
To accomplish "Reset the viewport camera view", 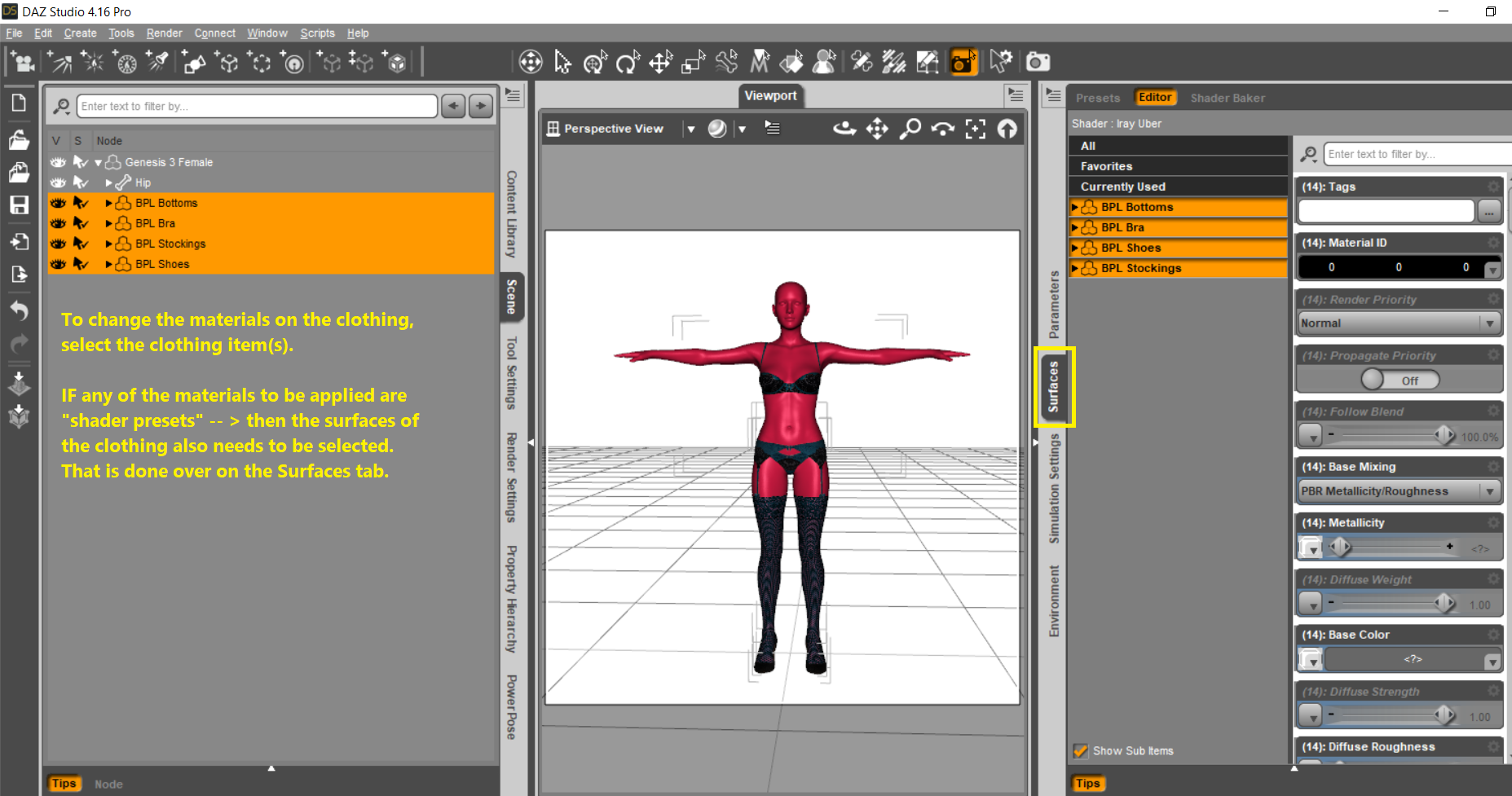I will [1007, 129].
